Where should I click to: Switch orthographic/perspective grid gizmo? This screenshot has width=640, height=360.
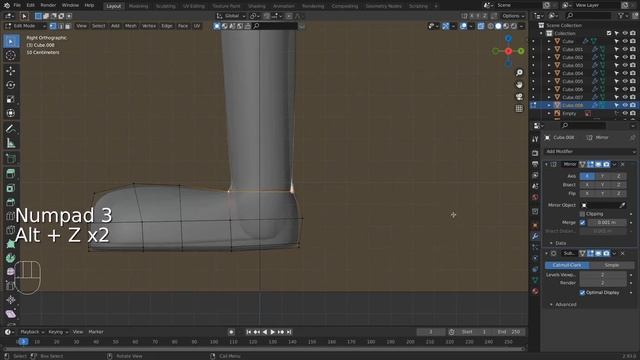tap(519, 109)
